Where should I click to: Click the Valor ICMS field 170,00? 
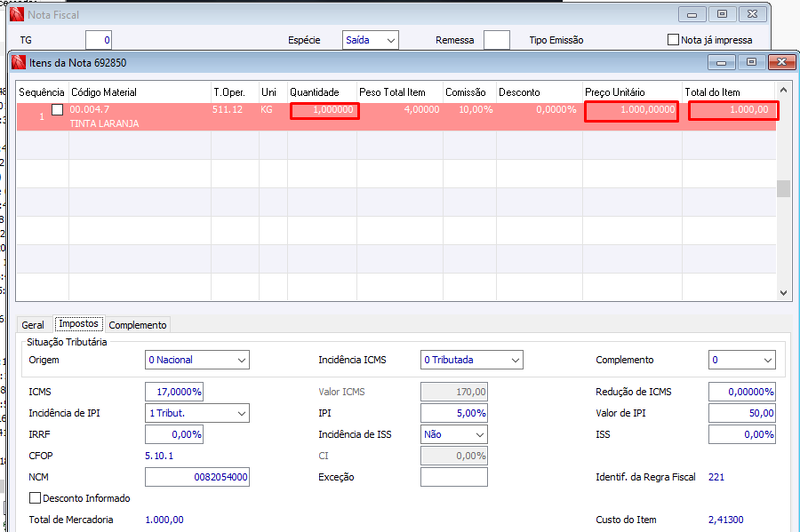pyautogui.click(x=454, y=392)
